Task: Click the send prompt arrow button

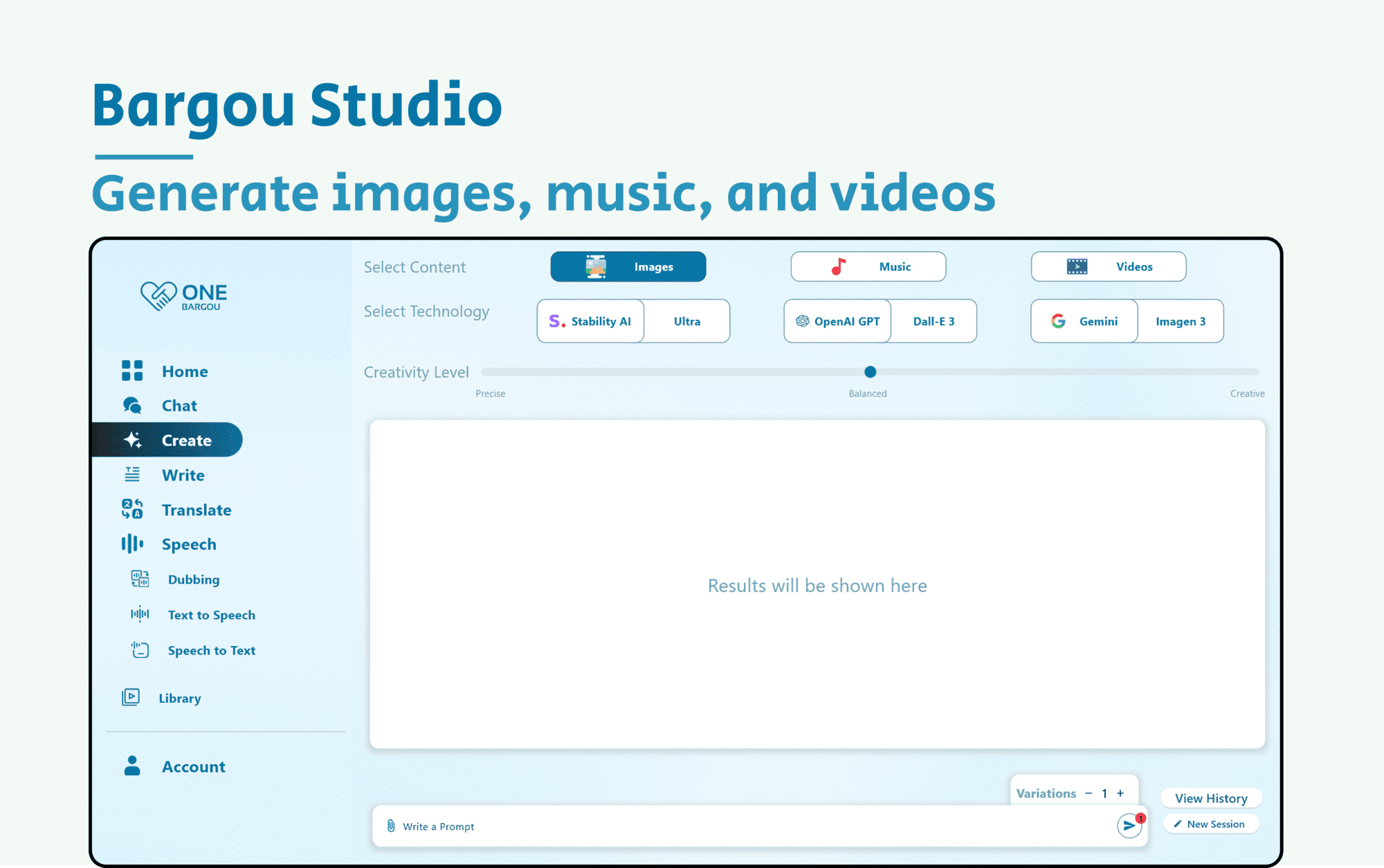Action: (1128, 824)
